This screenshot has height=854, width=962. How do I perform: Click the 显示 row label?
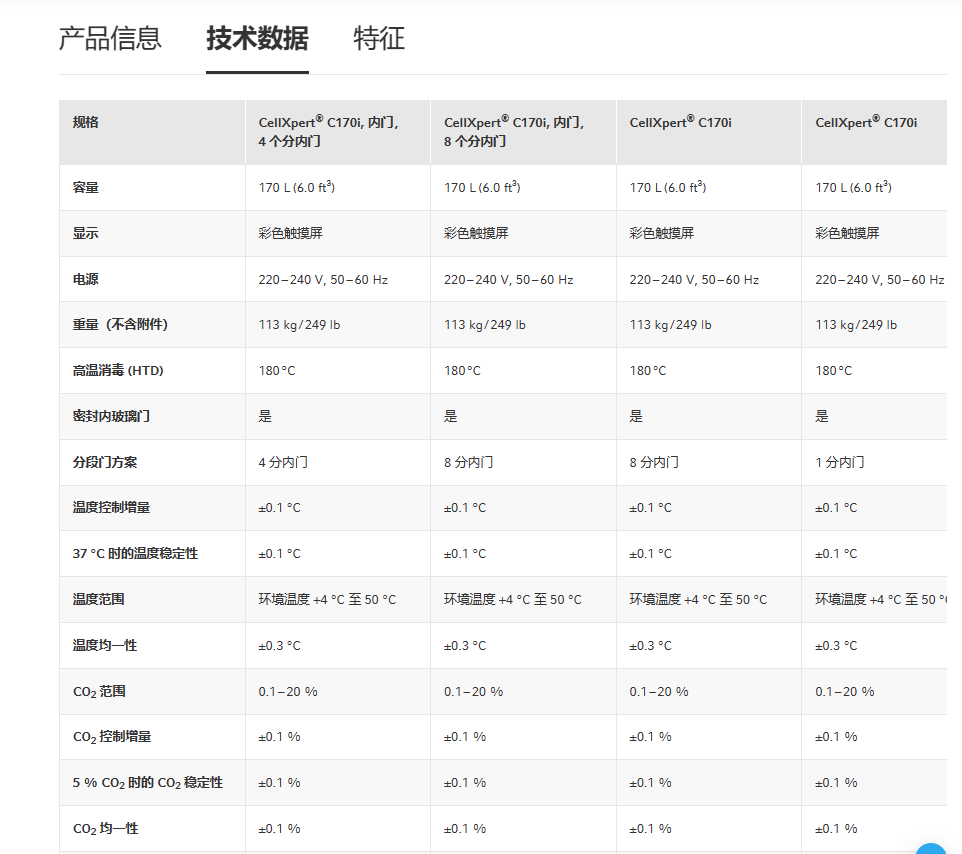click(85, 233)
